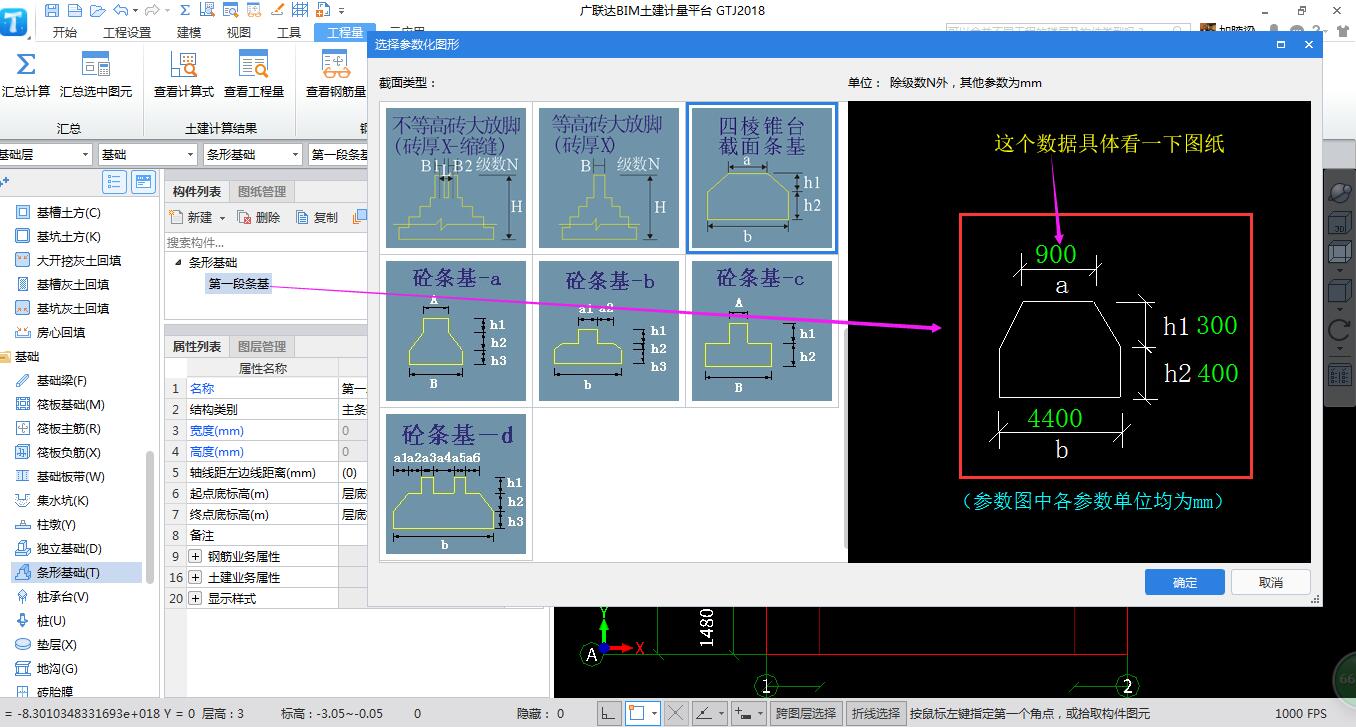Edit the 400 value for h2
Viewport: 1356px width, 728px height.
[x=1217, y=373]
